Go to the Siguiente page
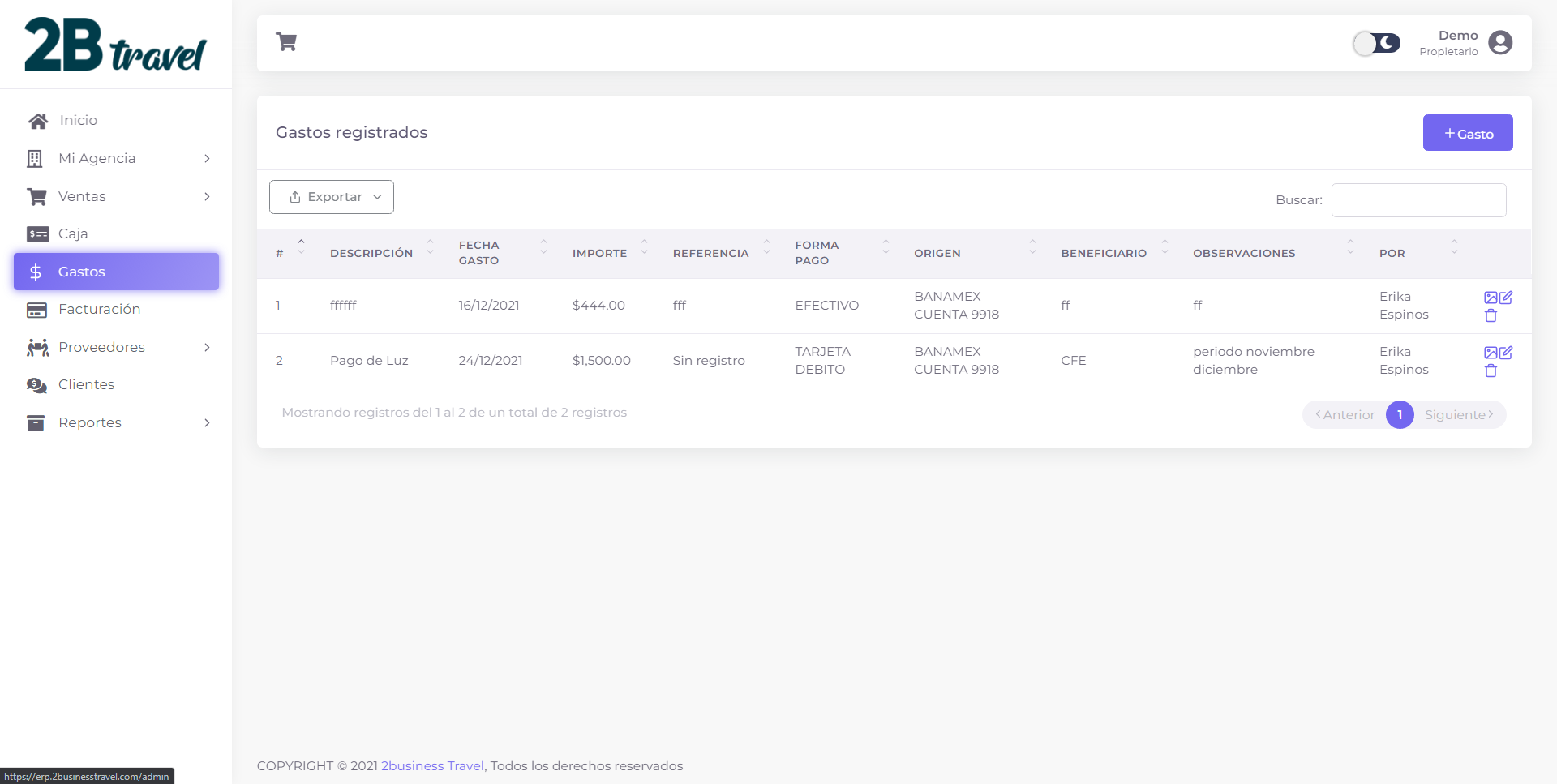The width and height of the screenshot is (1557, 784). pos(1460,414)
